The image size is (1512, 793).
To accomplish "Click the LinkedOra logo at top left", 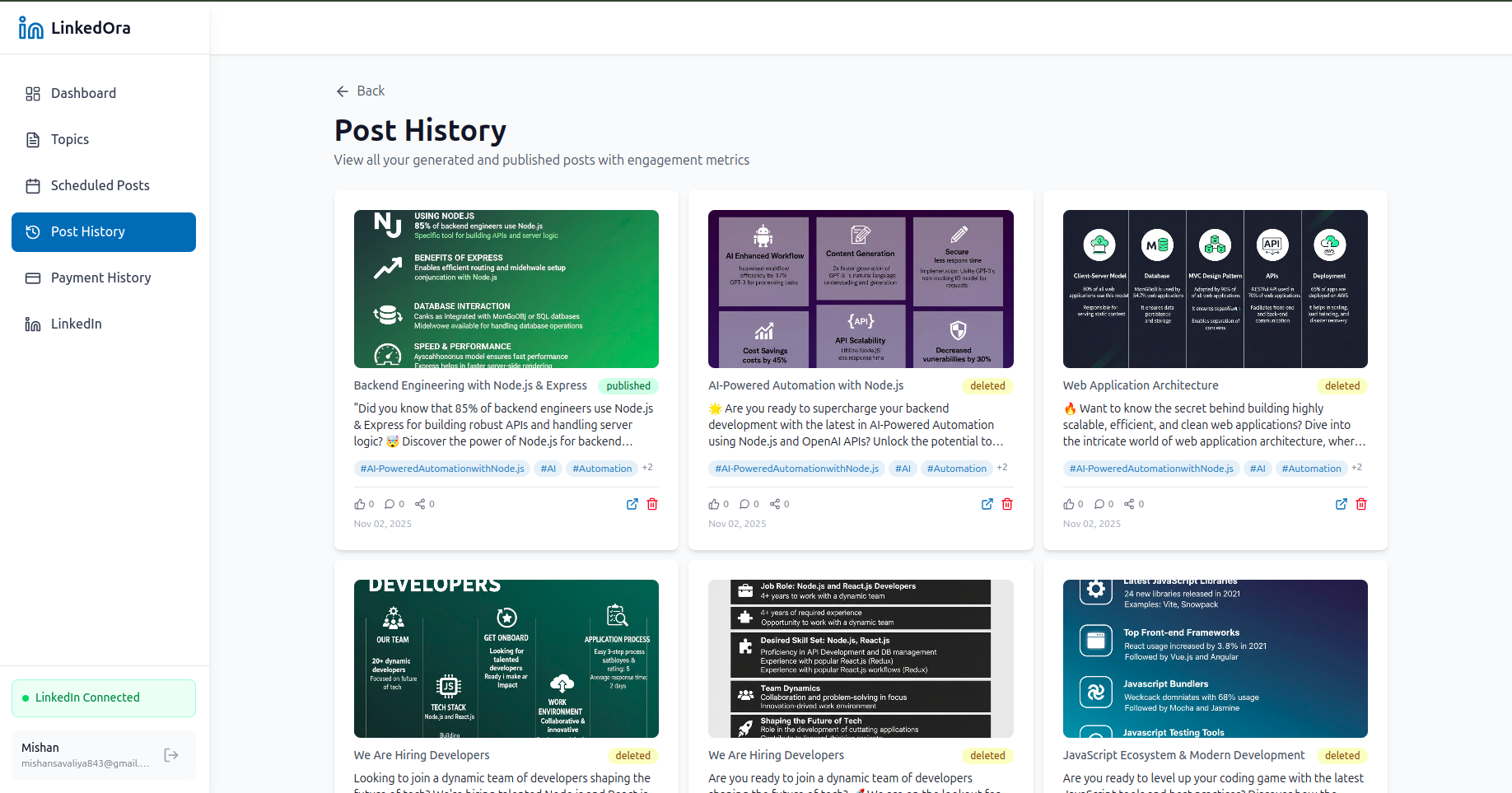I will pyautogui.click(x=74, y=27).
